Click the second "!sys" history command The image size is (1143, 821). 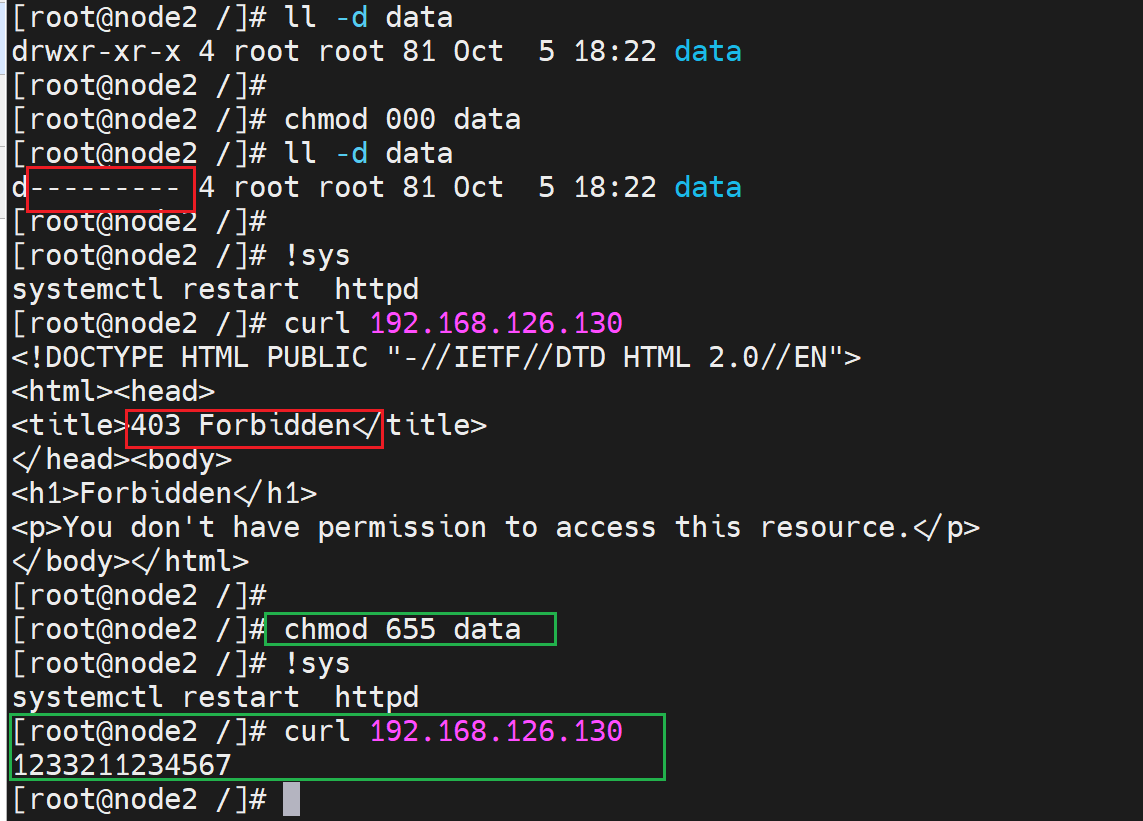[317, 663]
